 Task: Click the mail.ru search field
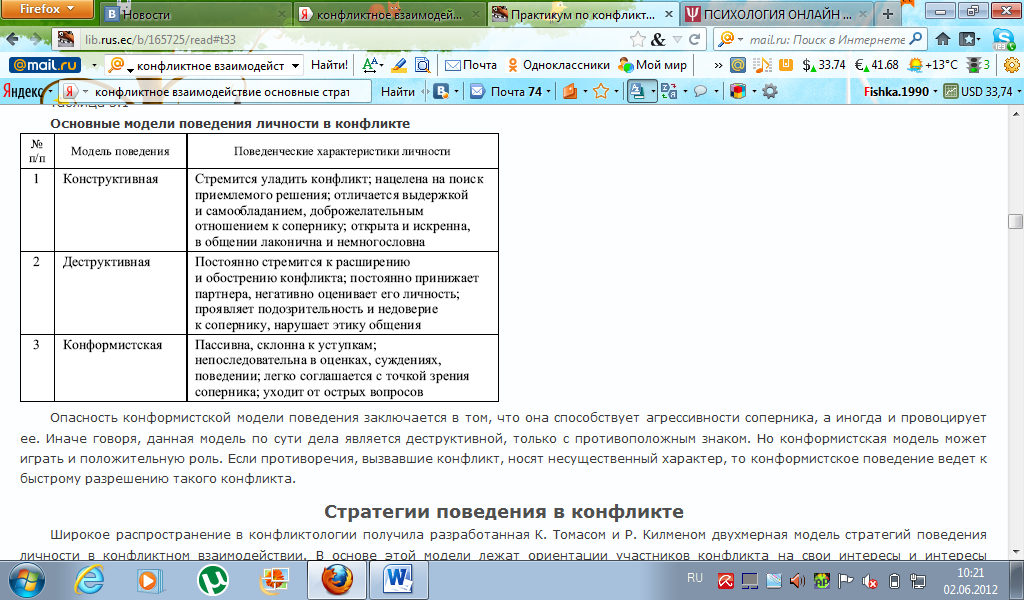click(x=827, y=40)
